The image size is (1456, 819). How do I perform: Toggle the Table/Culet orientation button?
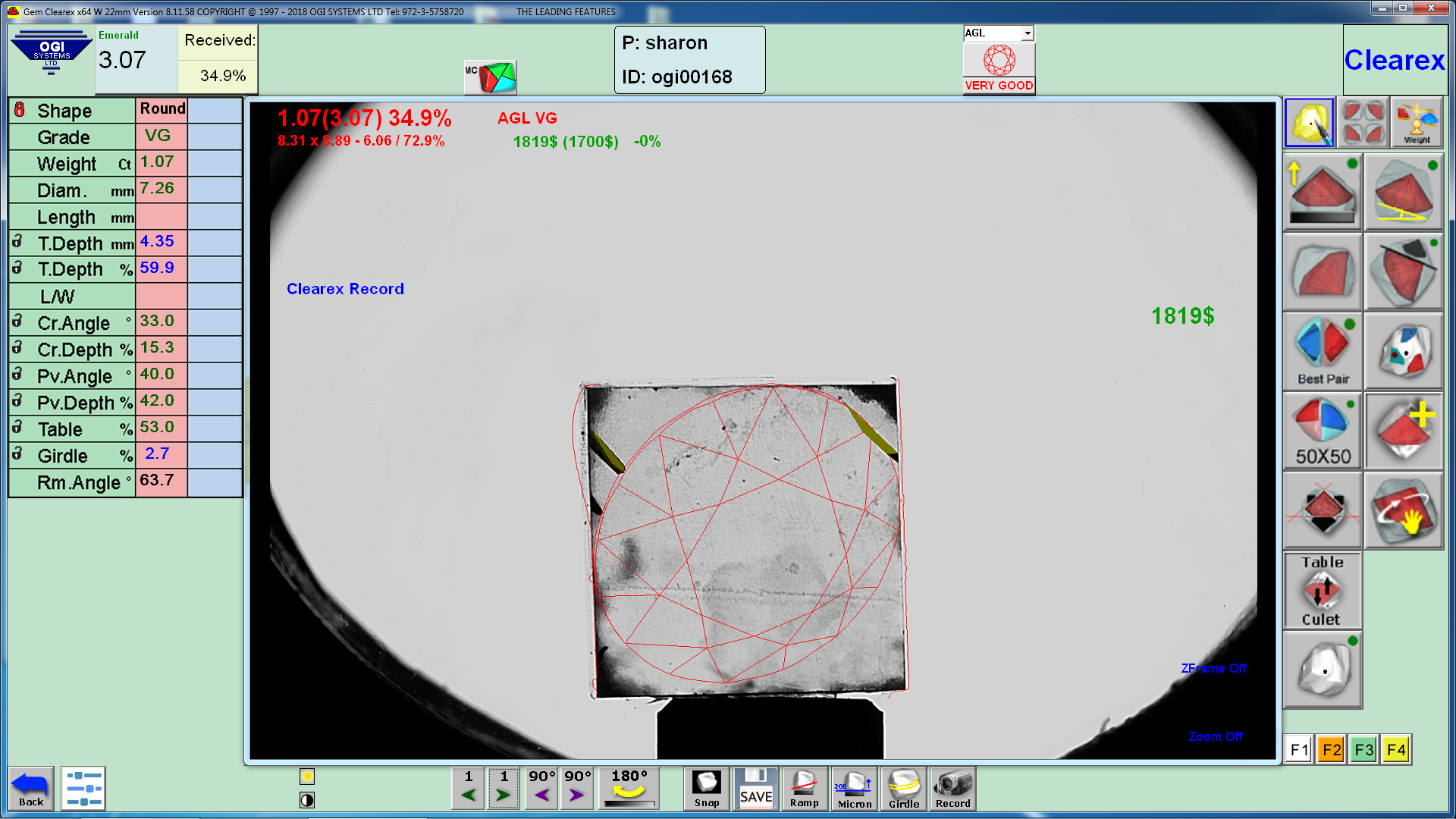point(1322,591)
